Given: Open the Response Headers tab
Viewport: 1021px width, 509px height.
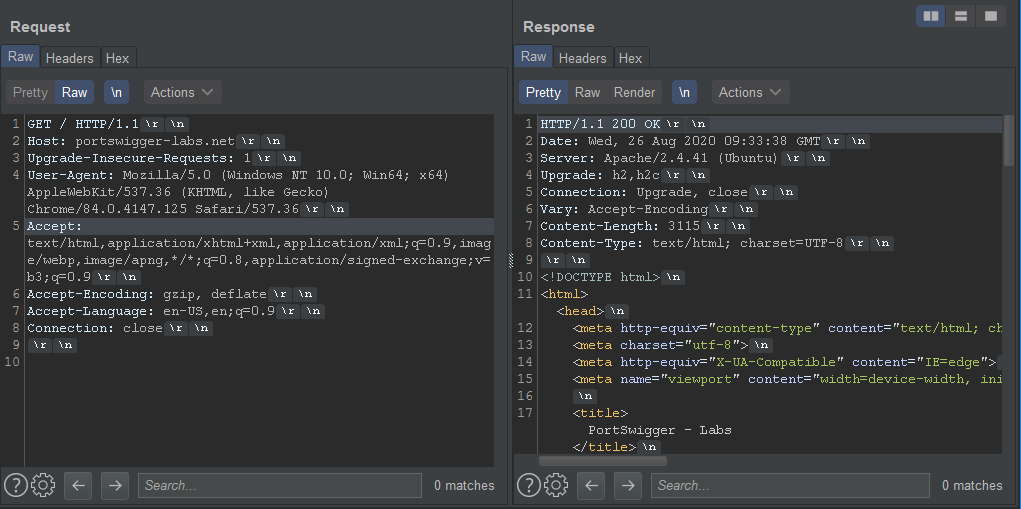Looking at the screenshot, I should 583,58.
